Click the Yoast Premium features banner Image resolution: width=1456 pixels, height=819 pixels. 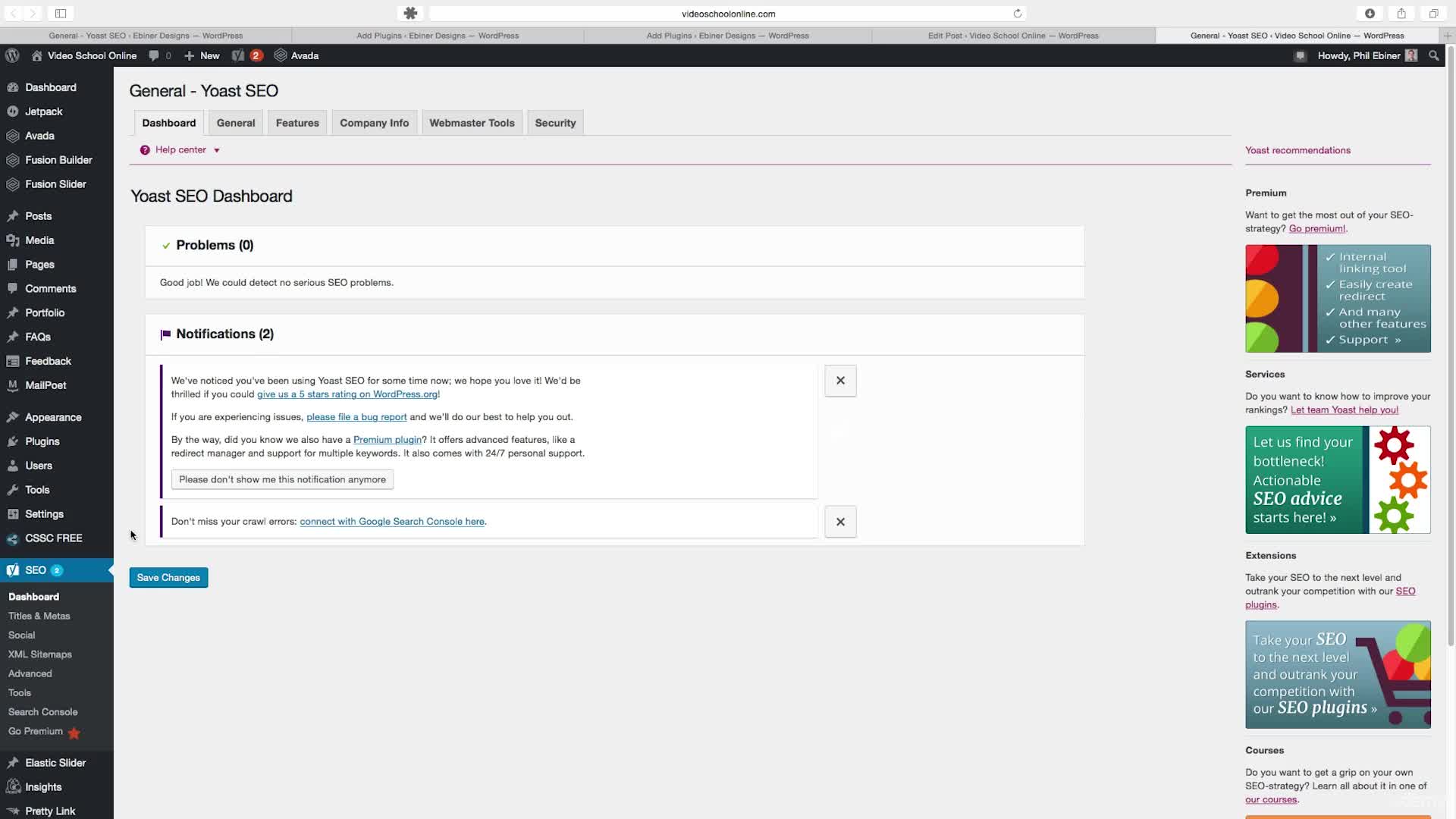(x=1338, y=299)
